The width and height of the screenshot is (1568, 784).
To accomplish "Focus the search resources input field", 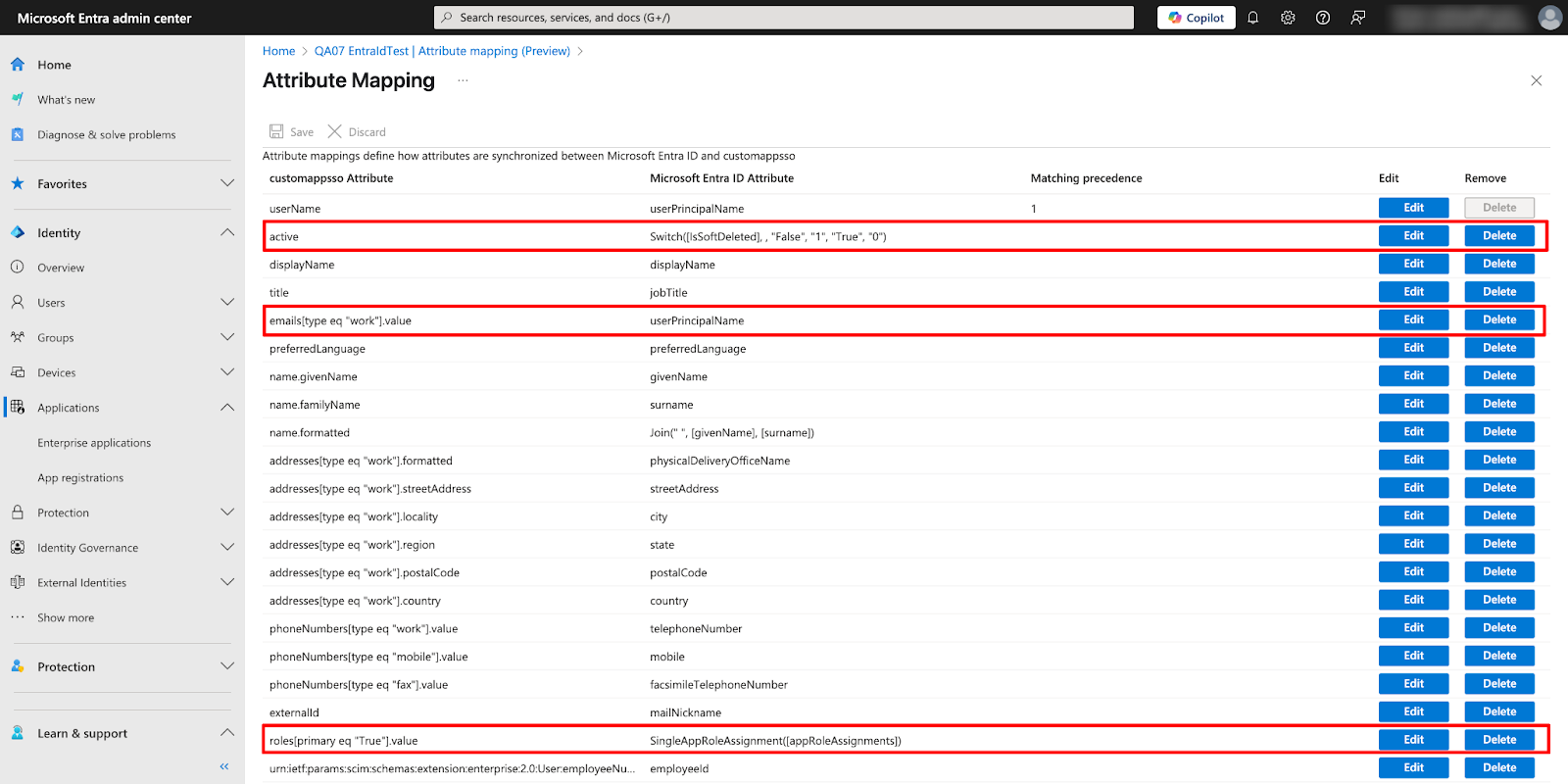I will (784, 18).
